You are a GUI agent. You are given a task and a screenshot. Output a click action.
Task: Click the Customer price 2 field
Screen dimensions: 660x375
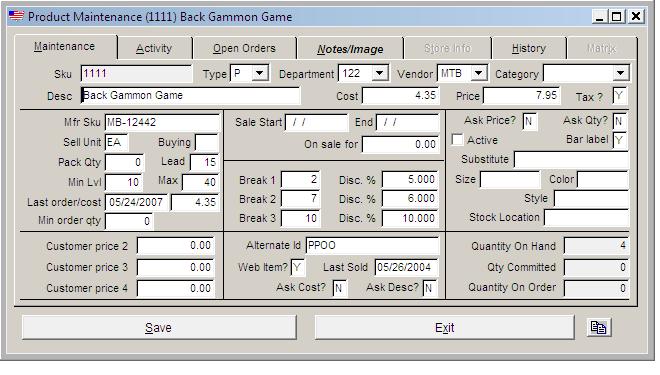coord(176,246)
